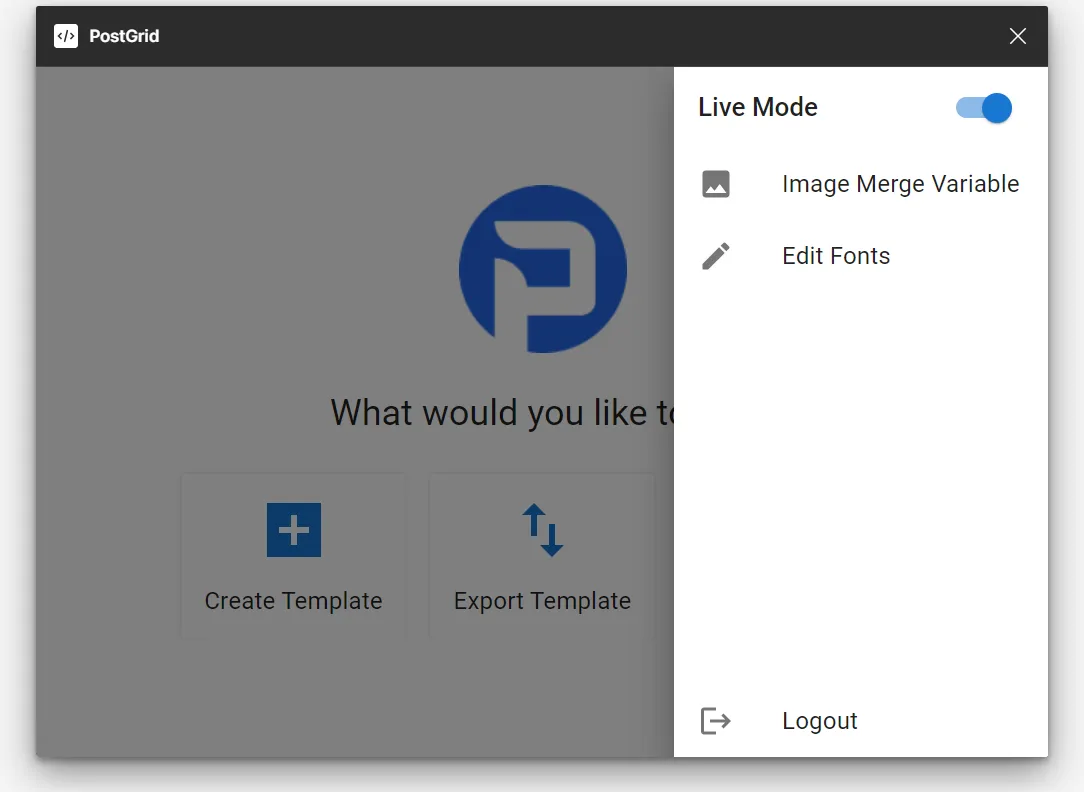1084x792 pixels.
Task: Click the Image Merge Variable picture icon
Action: coord(716,184)
